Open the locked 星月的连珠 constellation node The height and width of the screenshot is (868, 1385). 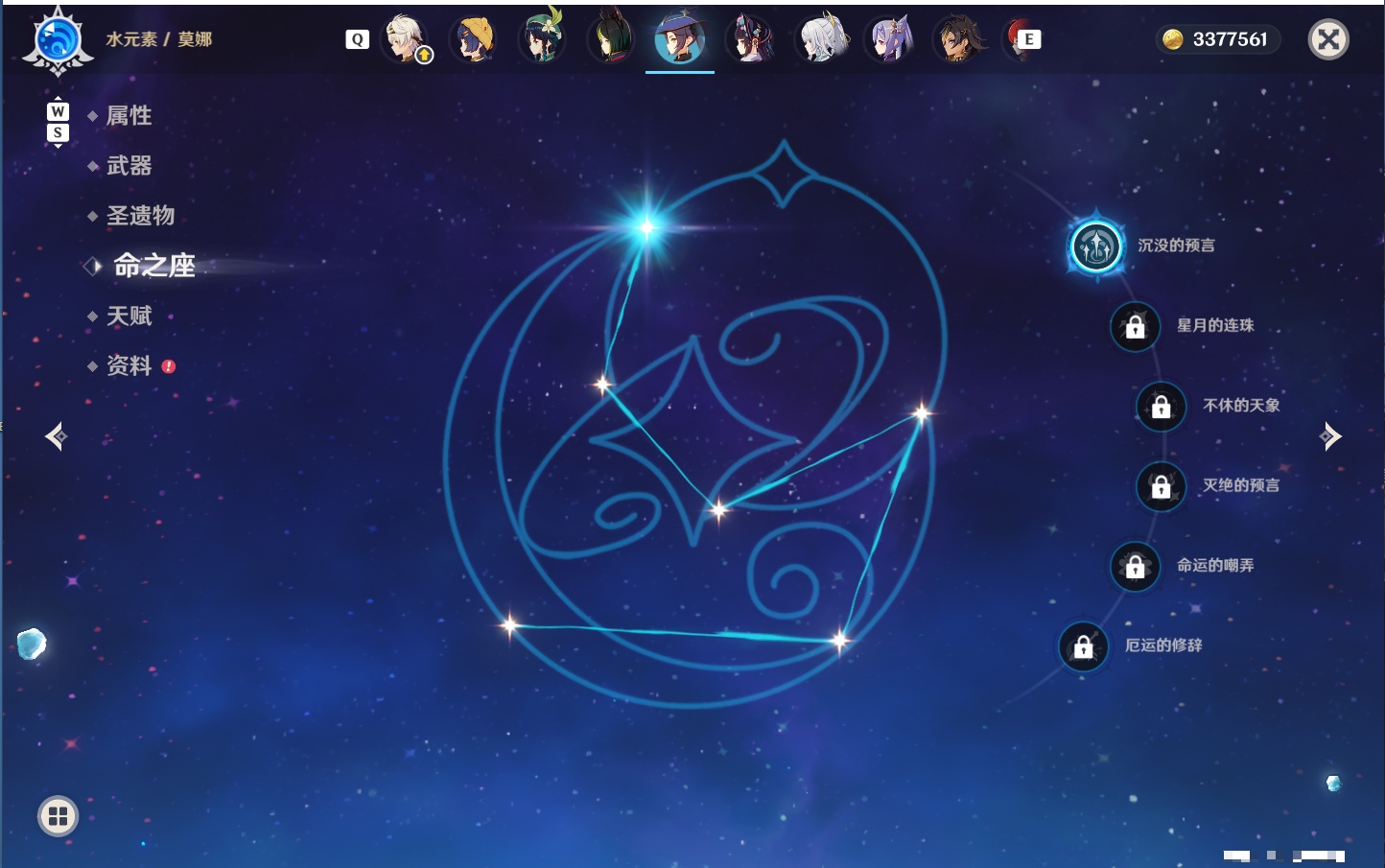click(x=1135, y=327)
